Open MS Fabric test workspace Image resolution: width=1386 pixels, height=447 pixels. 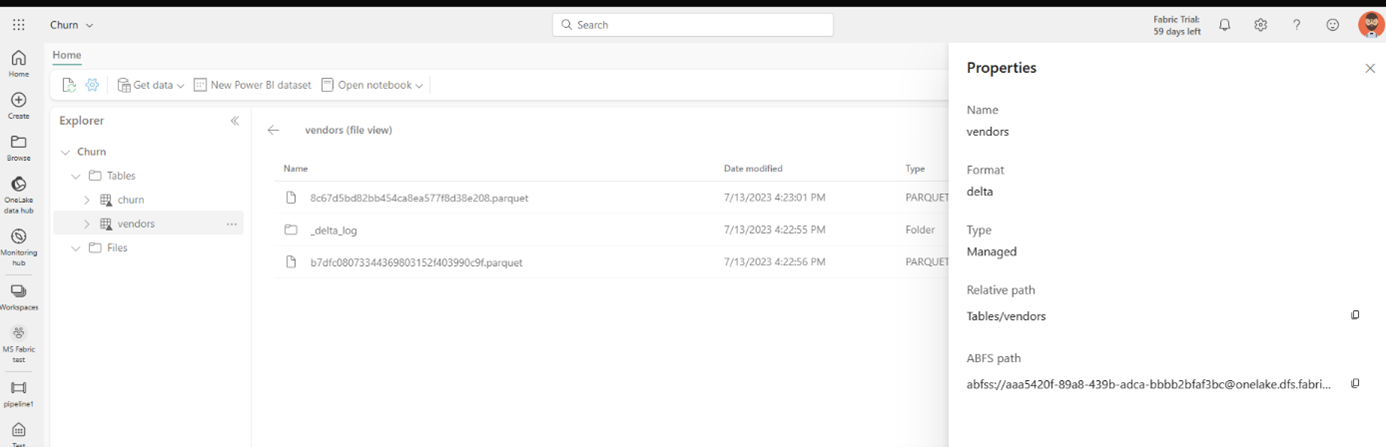tap(18, 345)
